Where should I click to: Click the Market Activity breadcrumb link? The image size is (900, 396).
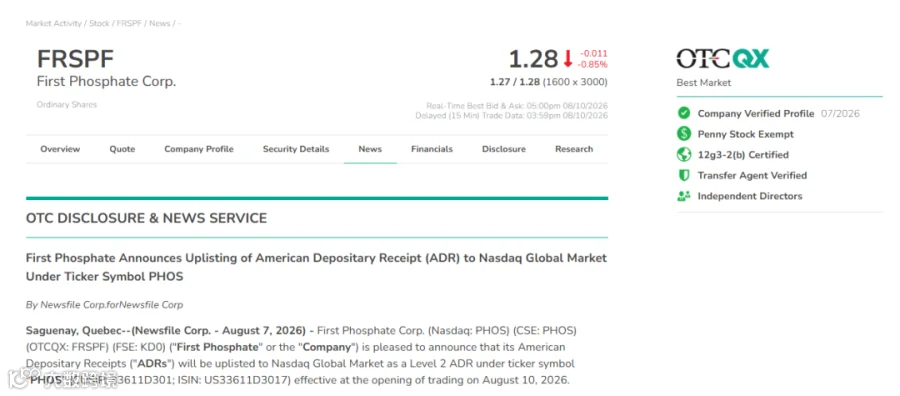(x=55, y=24)
